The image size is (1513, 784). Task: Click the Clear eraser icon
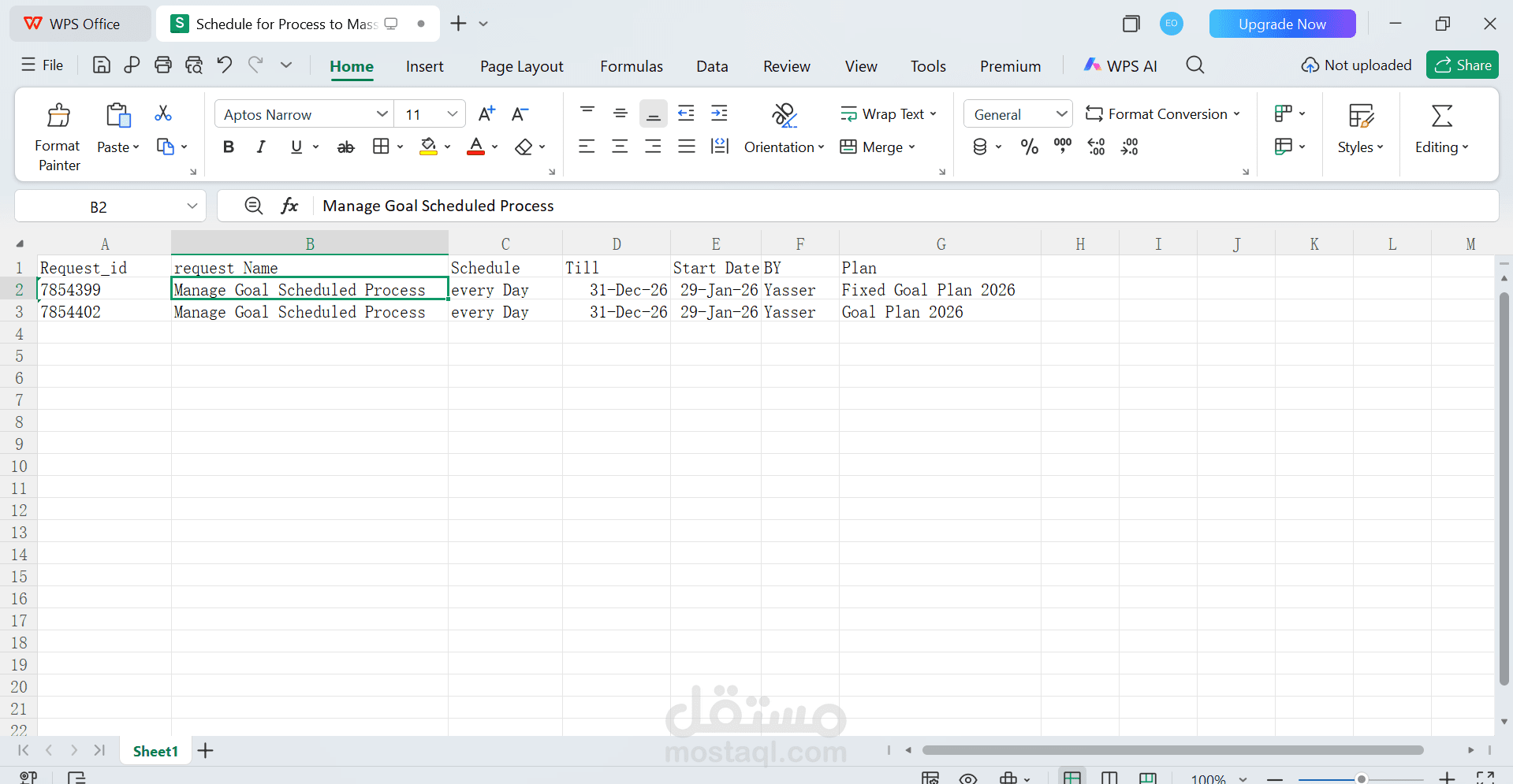point(524,147)
